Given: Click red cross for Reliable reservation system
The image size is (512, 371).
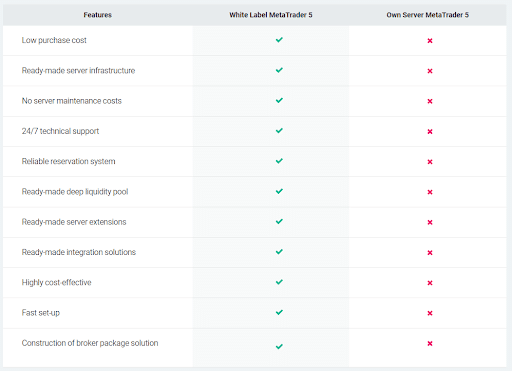Looking at the screenshot, I should tap(430, 162).
